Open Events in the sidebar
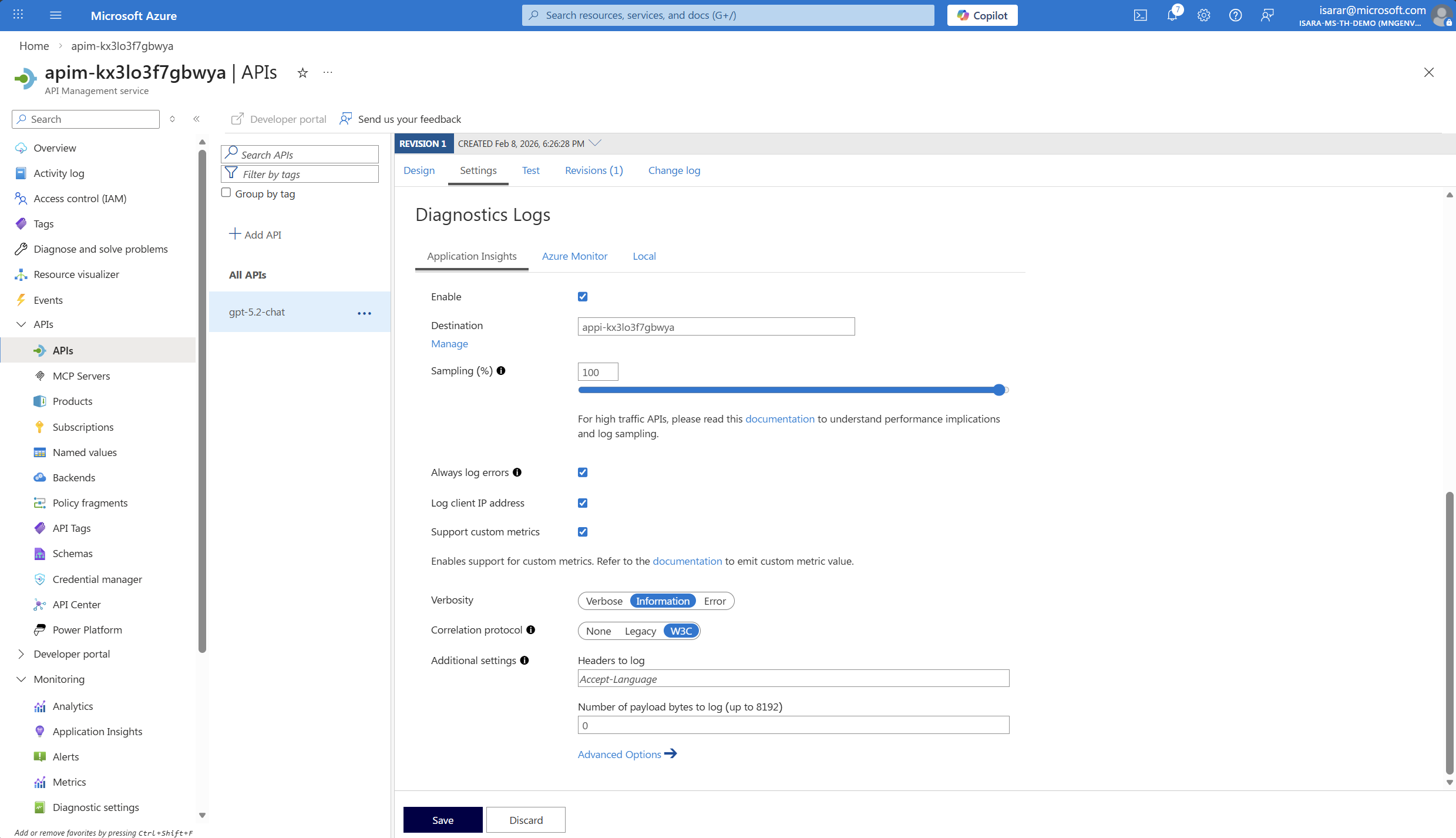 48,300
